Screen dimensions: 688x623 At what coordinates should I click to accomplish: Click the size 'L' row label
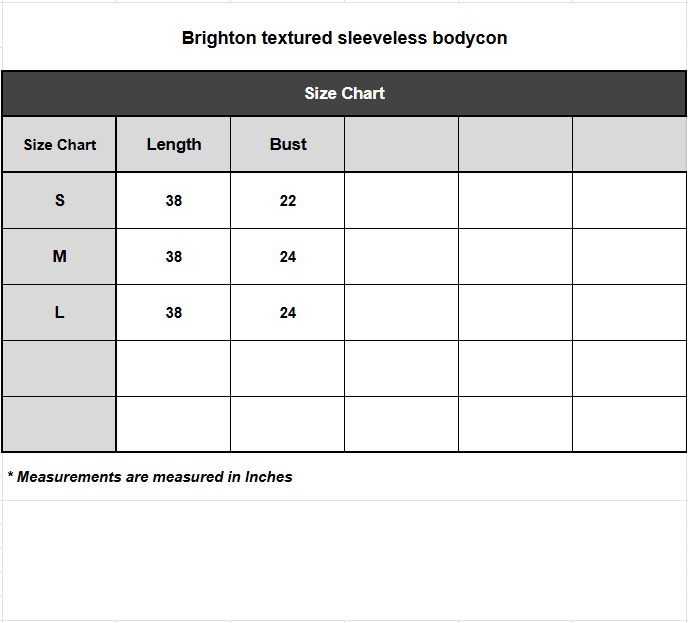pyautogui.click(x=59, y=312)
